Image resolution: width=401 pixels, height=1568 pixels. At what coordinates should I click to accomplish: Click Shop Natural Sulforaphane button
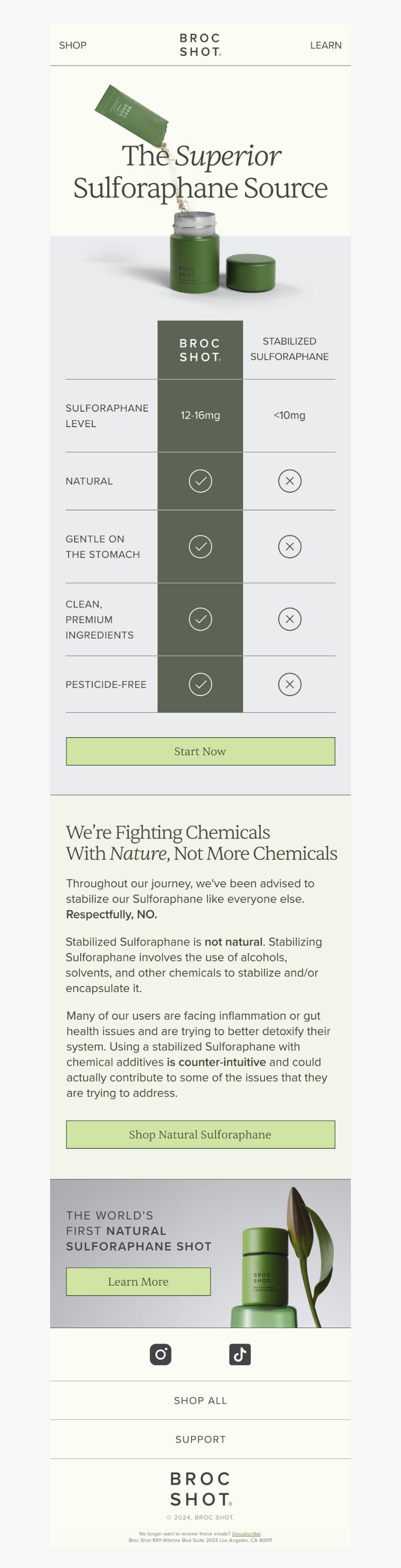(x=200, y=1135)
